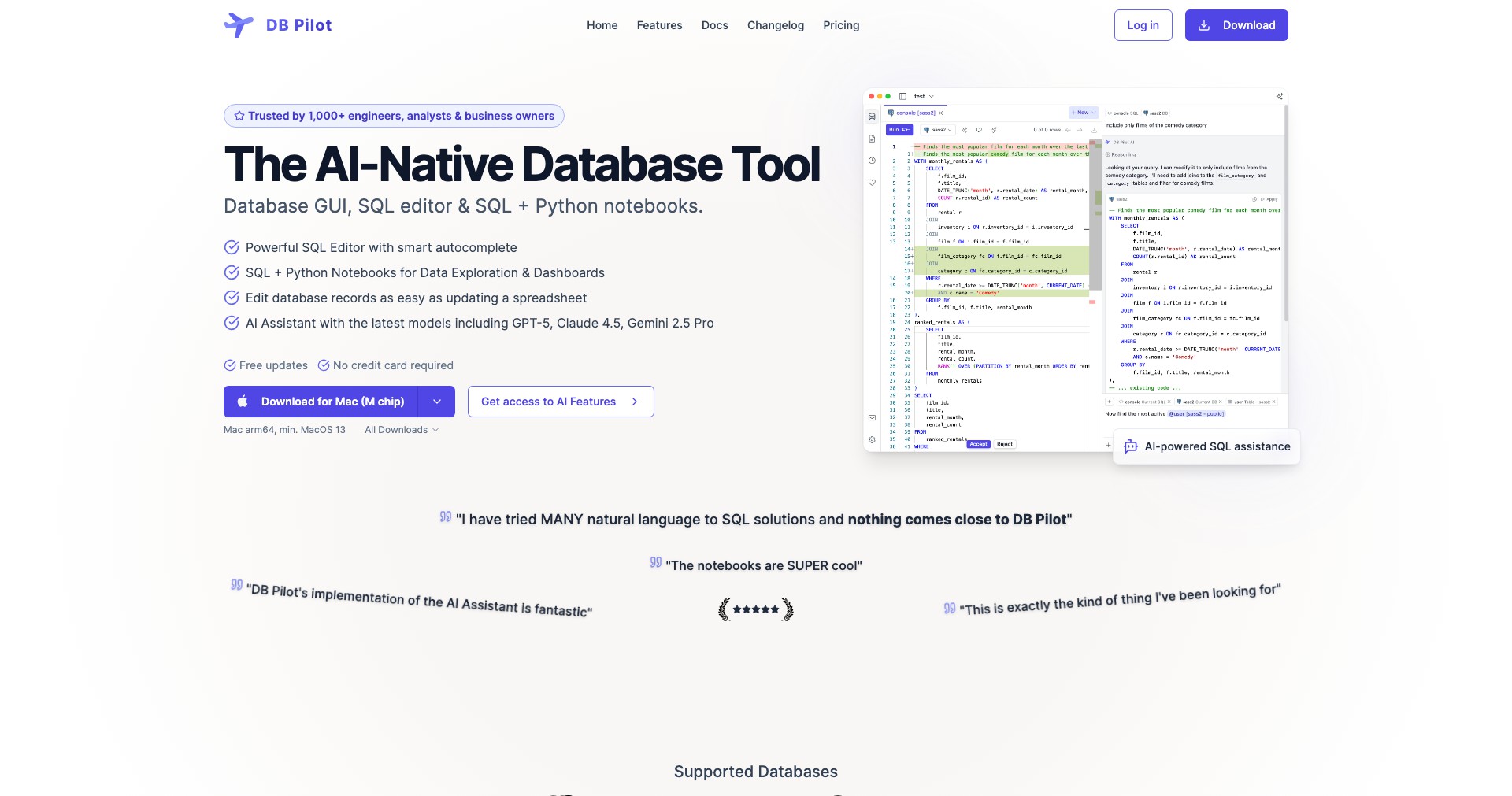
Task: Click the star icon in Trusted badge
Action: pos(239,116)
